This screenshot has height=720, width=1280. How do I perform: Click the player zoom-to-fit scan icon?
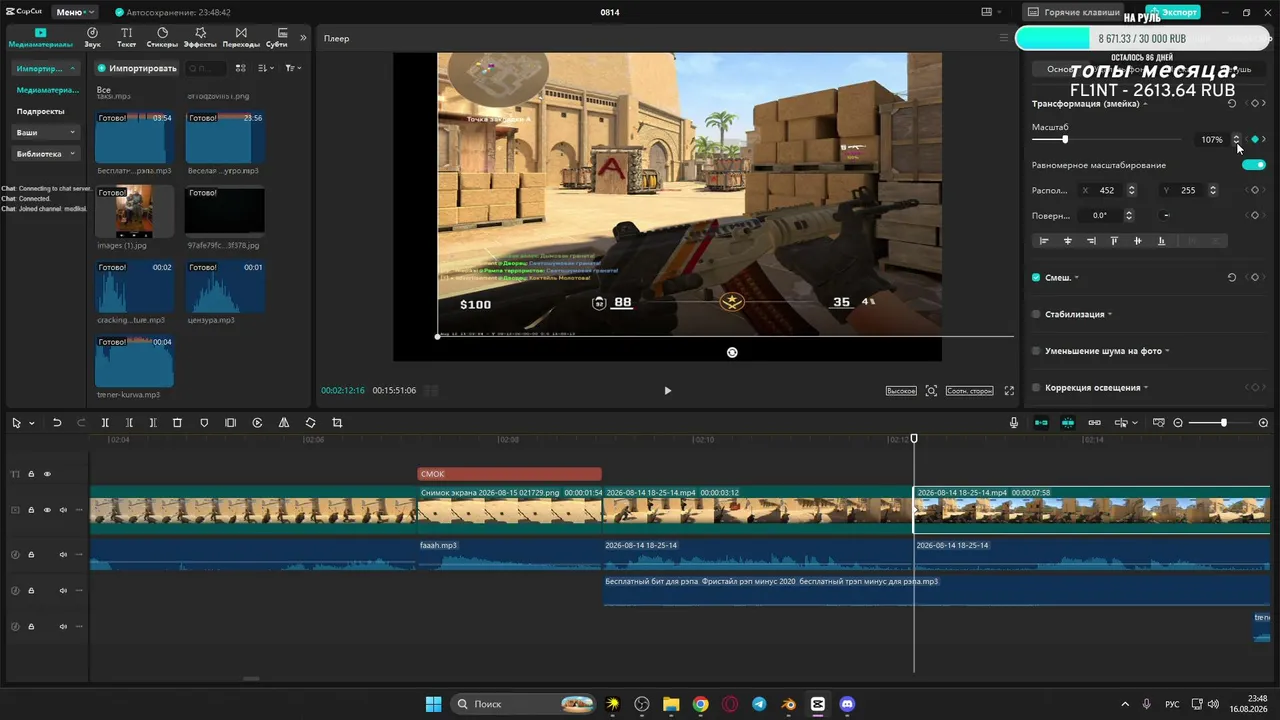931,390
